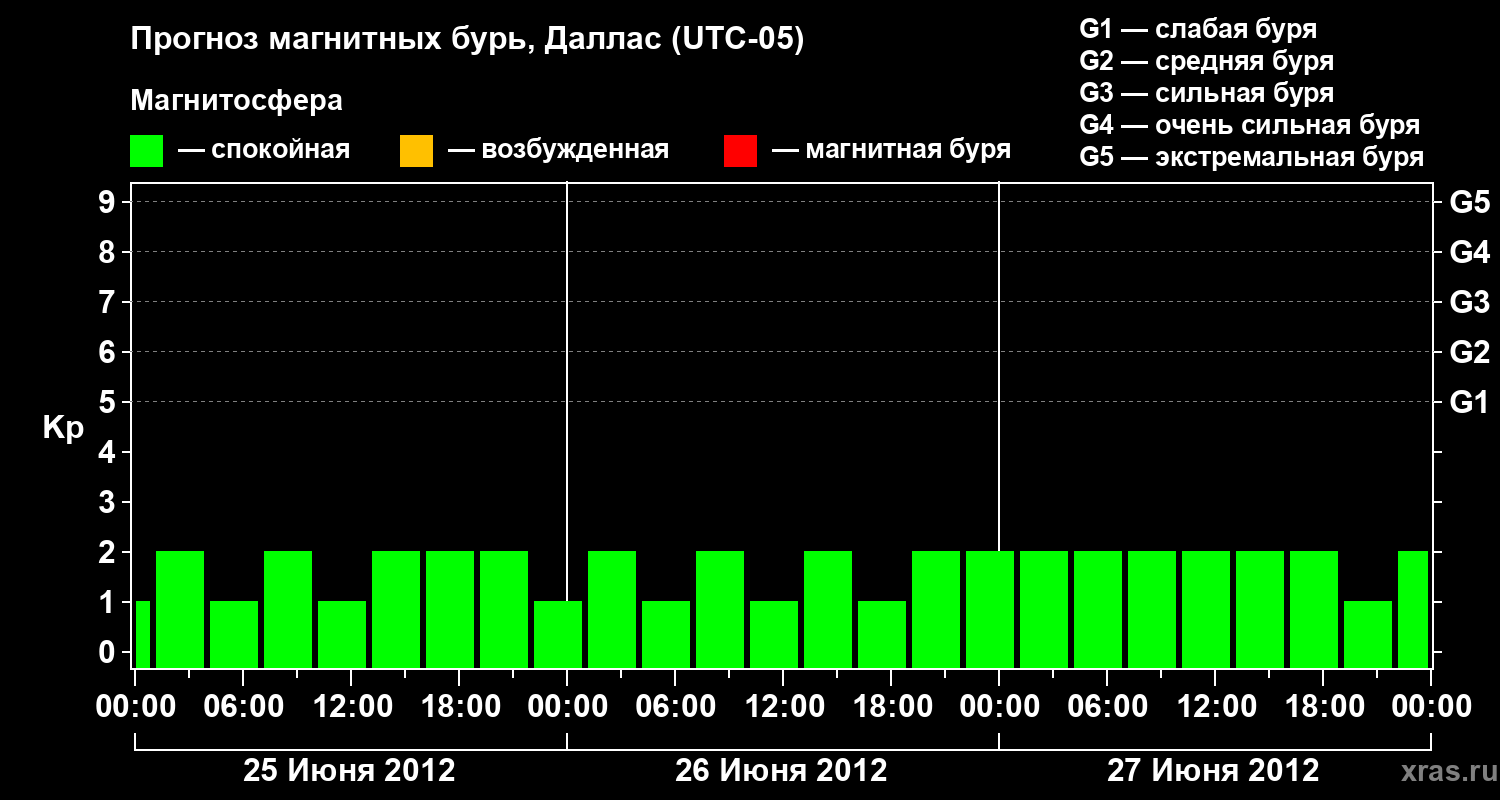Click the '06:00' tick label for 26 Июня
The height and width of the screenshot is (800, 1500).
point(675,706)
